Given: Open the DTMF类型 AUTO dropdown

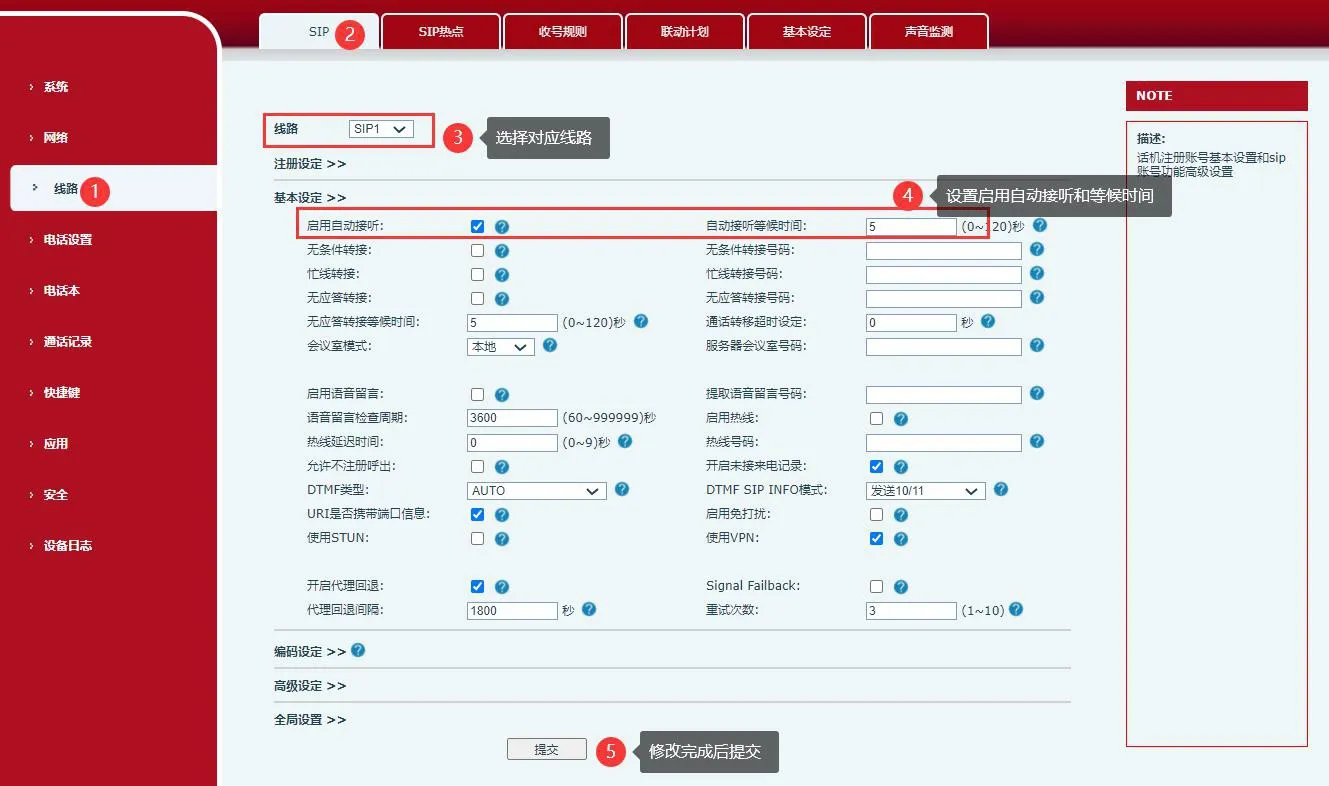Looking at the screenshot, I should [537, 491].
